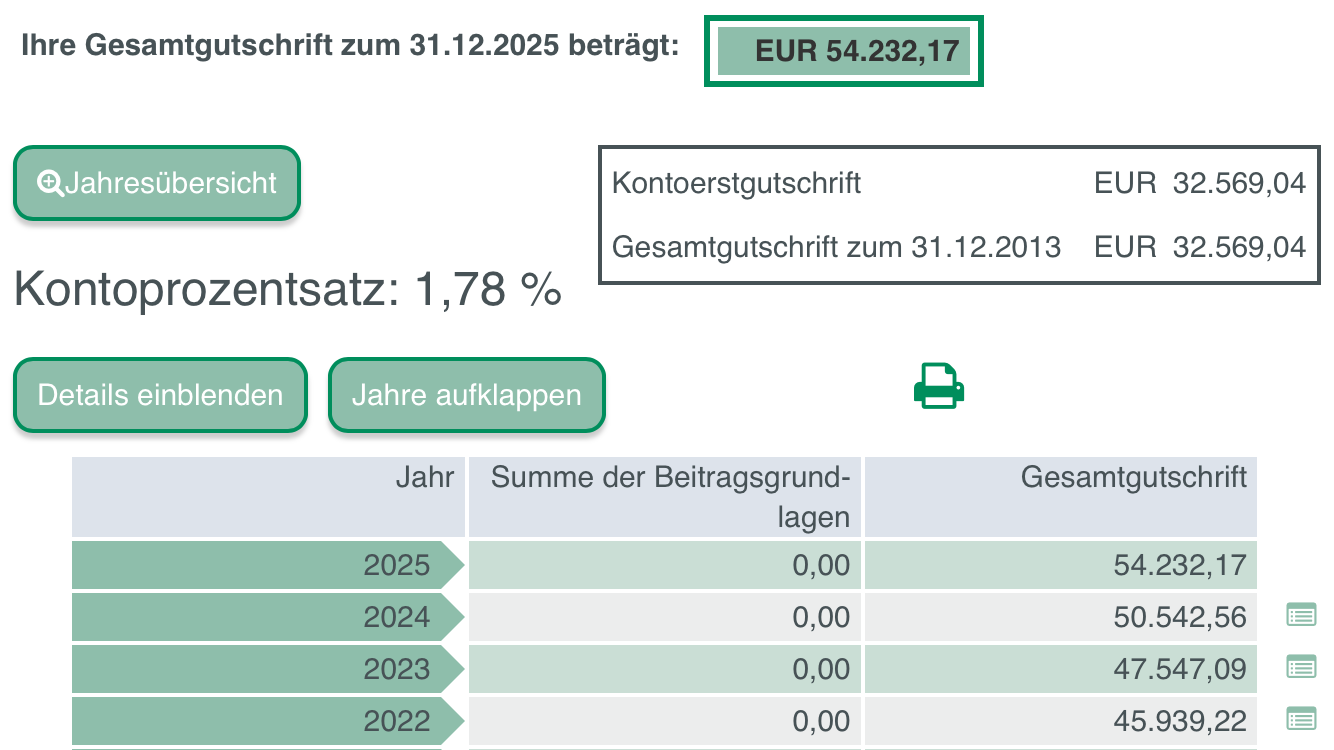Select highlighted EUR 54.232,17 total box
1334x750 pixels.
844,51
